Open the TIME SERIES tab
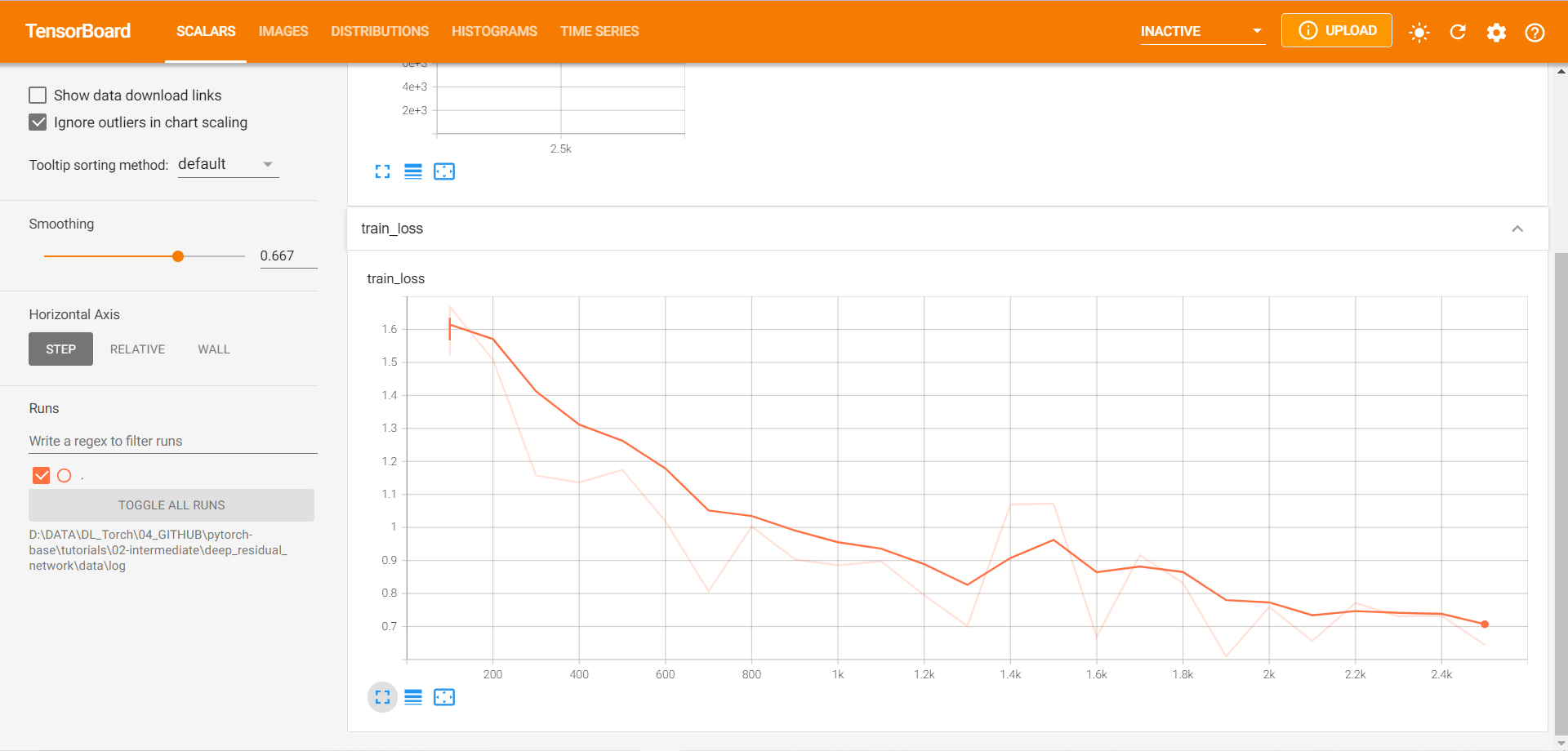The width and height of the screenshot is (1568, 751). (x=599, y=31)
